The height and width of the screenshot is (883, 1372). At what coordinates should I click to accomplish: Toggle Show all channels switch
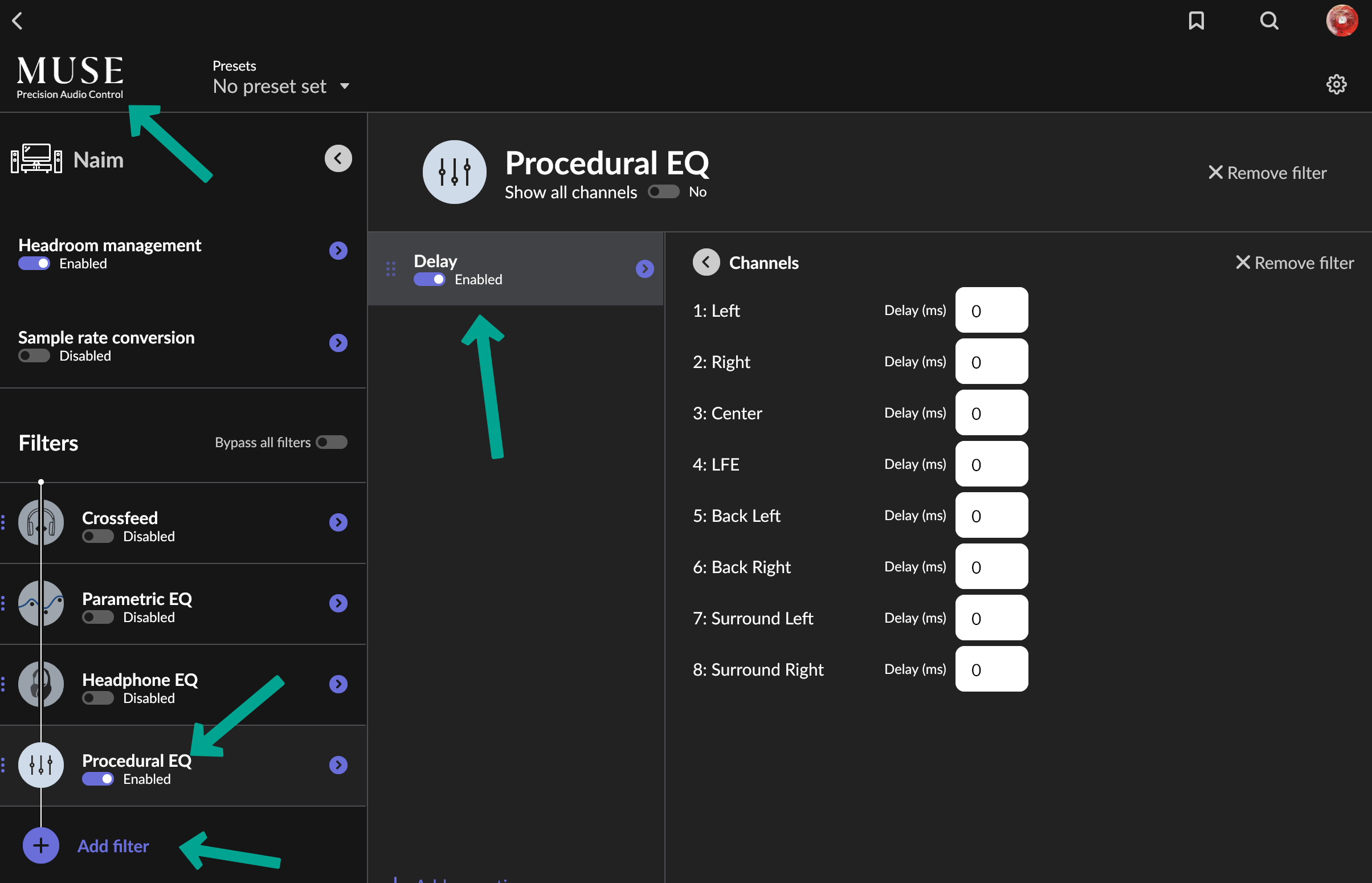pyautogui.click(x=663, y=191)
